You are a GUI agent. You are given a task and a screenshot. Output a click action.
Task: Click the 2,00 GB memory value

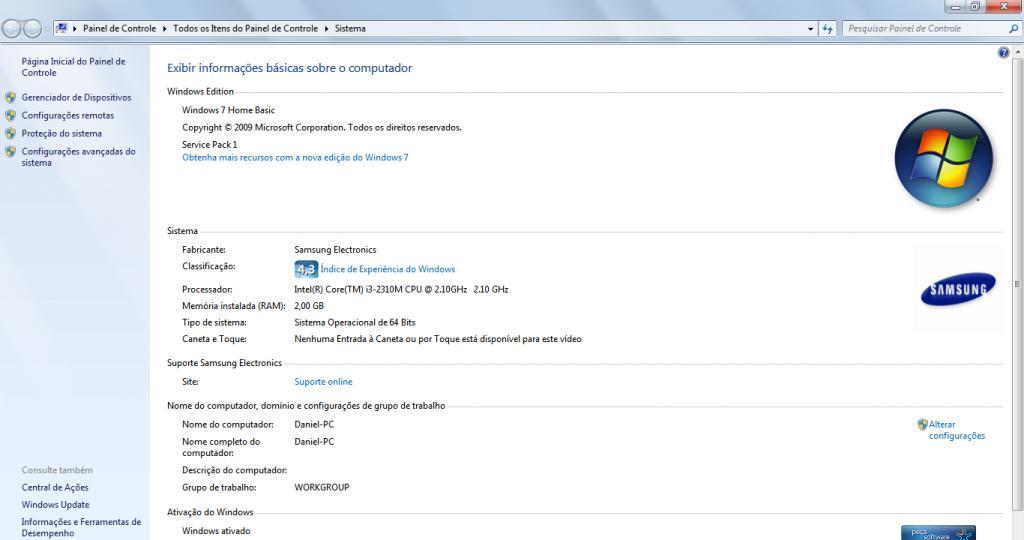pyautogui.click(x=309, y=306)
